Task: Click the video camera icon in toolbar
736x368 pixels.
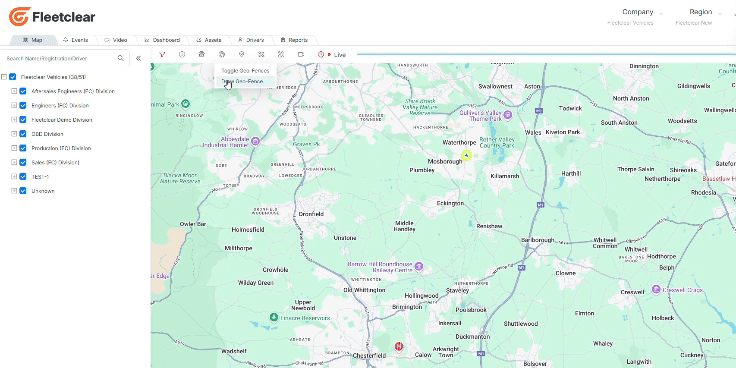Action: coord(301,54)
